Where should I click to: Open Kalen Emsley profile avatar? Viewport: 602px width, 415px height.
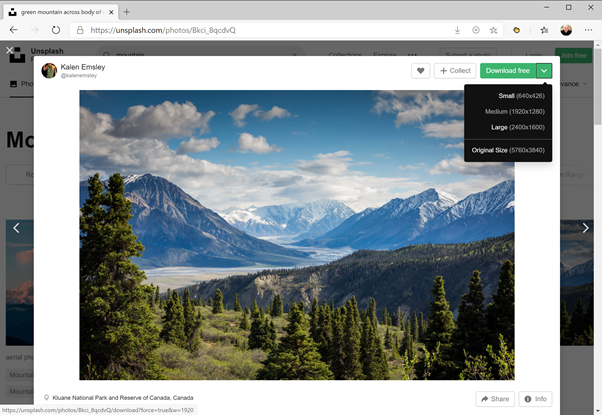[x=49, y=71]
